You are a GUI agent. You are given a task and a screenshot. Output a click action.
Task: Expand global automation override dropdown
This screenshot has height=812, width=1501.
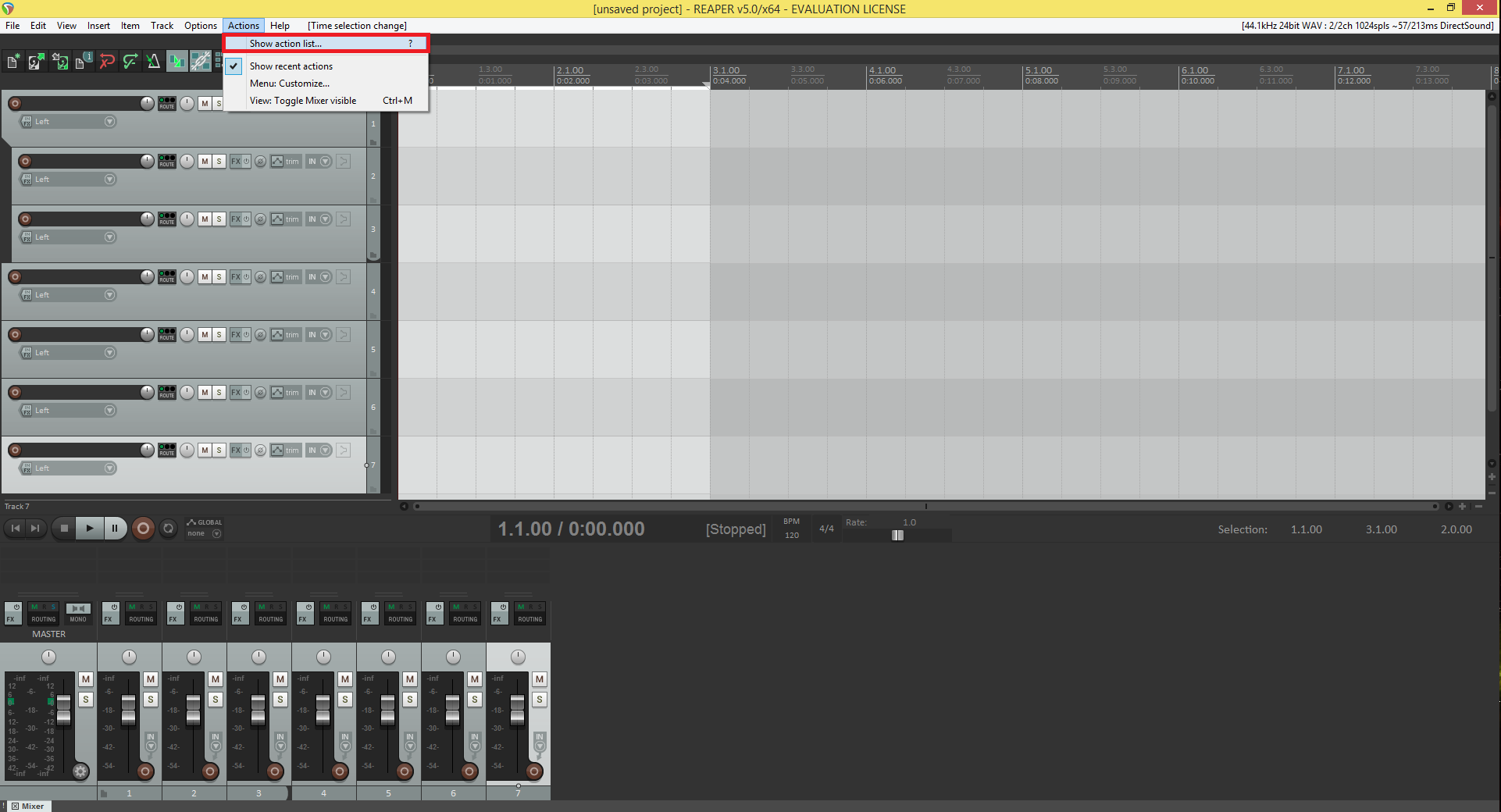(216, 534)
